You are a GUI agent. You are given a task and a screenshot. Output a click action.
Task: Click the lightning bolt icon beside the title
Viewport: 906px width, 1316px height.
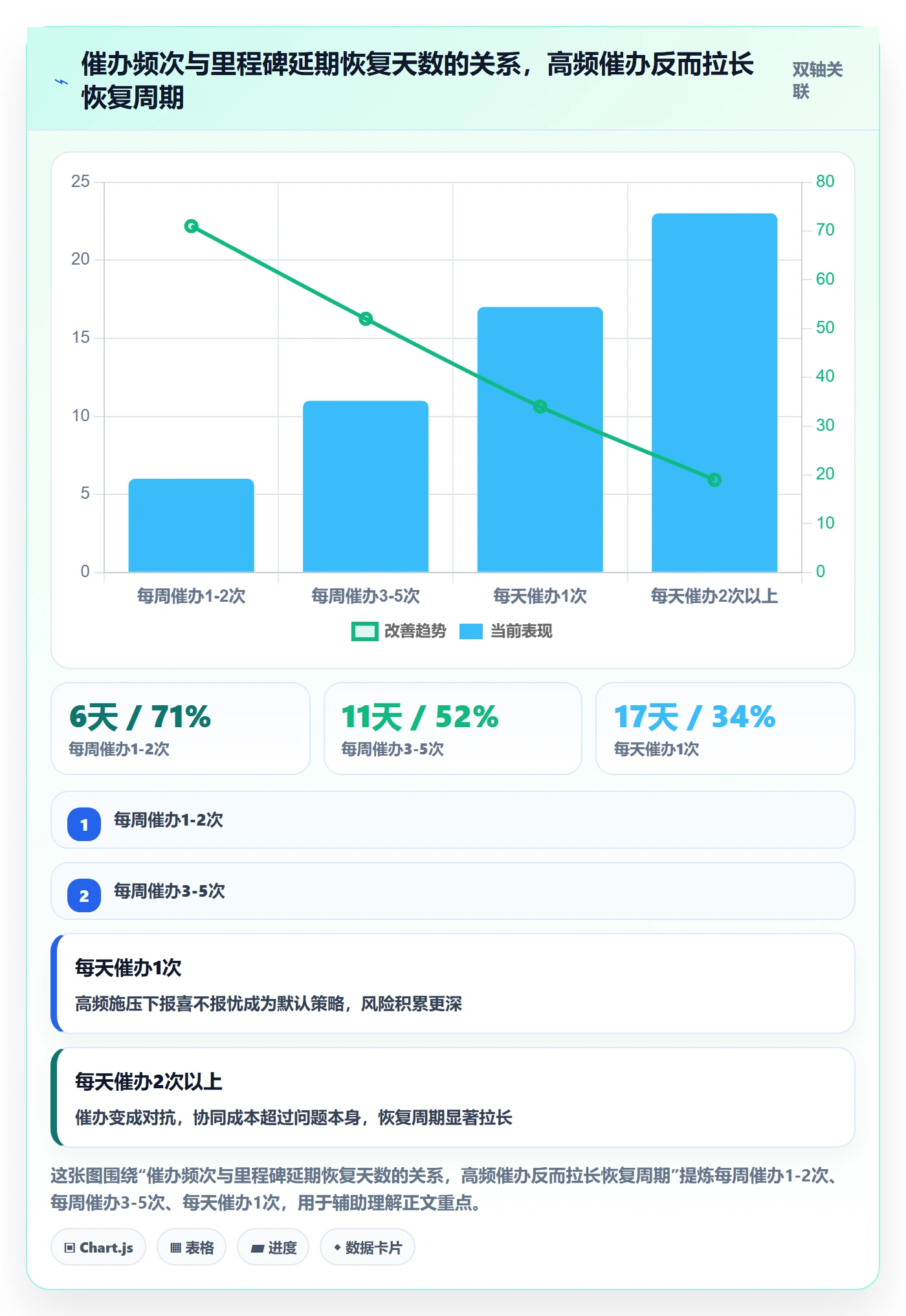pos(61,82)
